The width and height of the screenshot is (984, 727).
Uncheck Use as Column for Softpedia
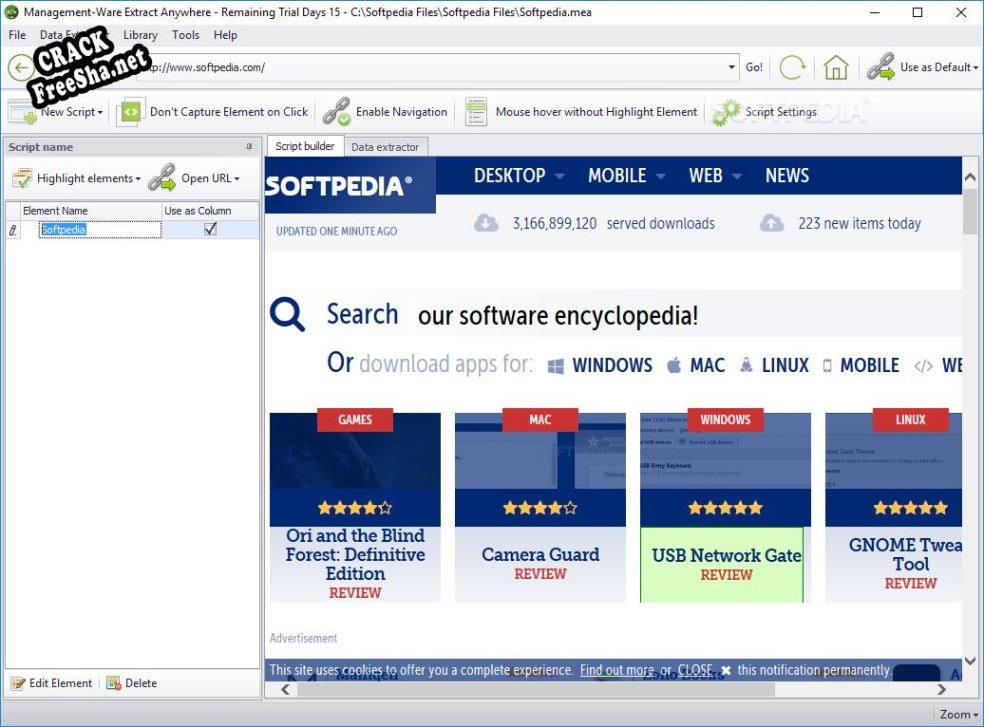coord(210,229)
